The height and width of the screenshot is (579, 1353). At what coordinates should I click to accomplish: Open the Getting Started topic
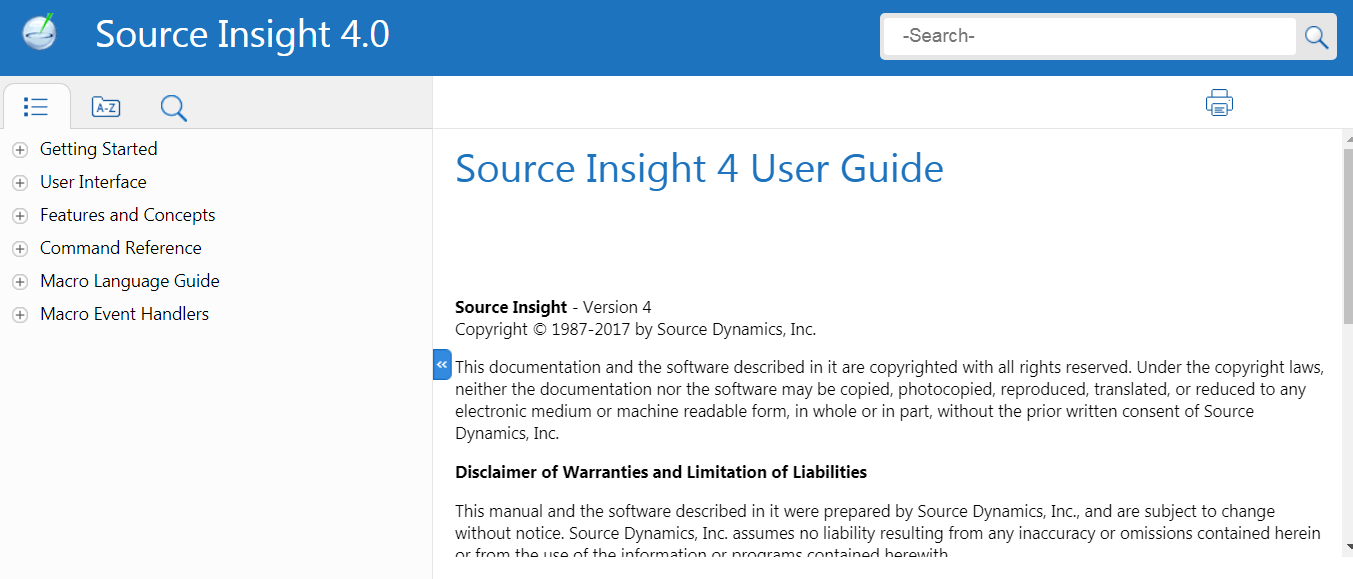coord(98,149)
